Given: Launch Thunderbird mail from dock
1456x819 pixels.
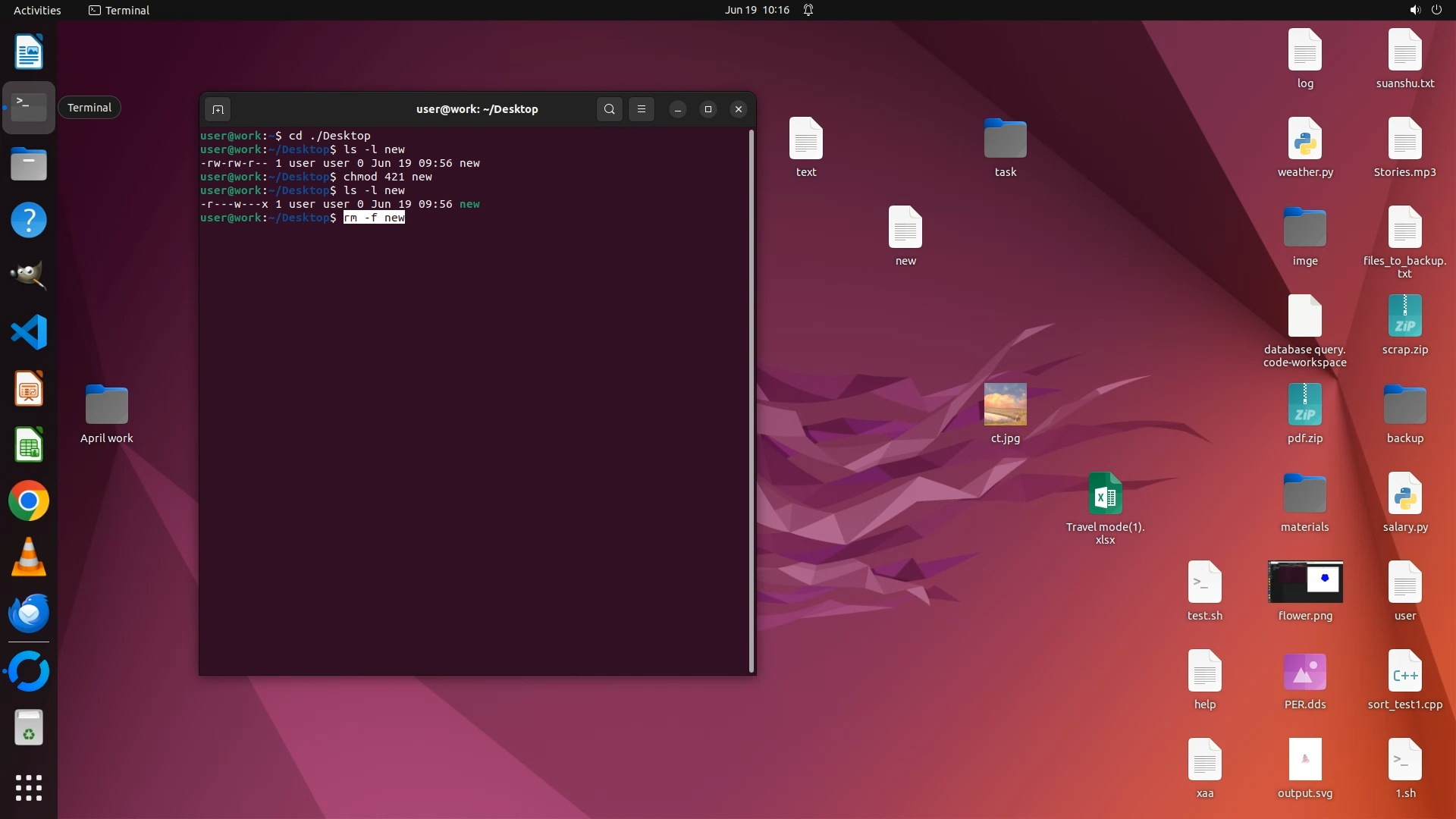Looking at the screenshot, I should 29,613.
